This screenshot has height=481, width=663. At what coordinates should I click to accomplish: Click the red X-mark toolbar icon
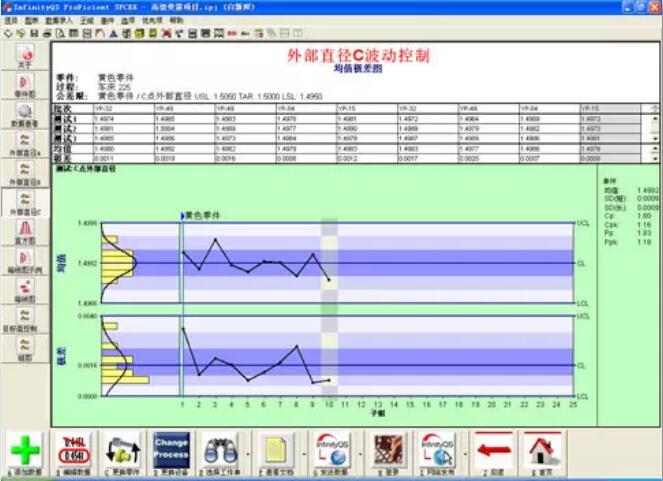[166, 33]
